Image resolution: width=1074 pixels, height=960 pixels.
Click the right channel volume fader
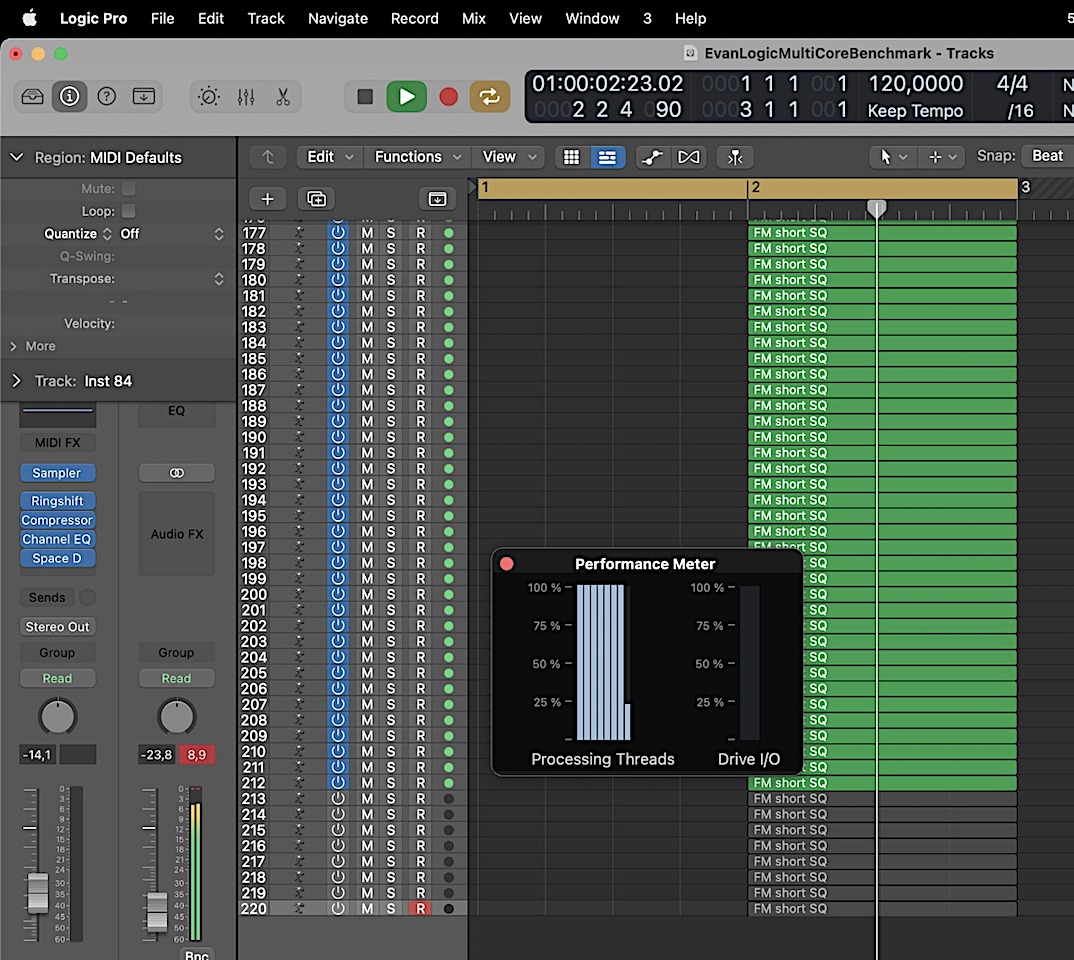point(157,912)
